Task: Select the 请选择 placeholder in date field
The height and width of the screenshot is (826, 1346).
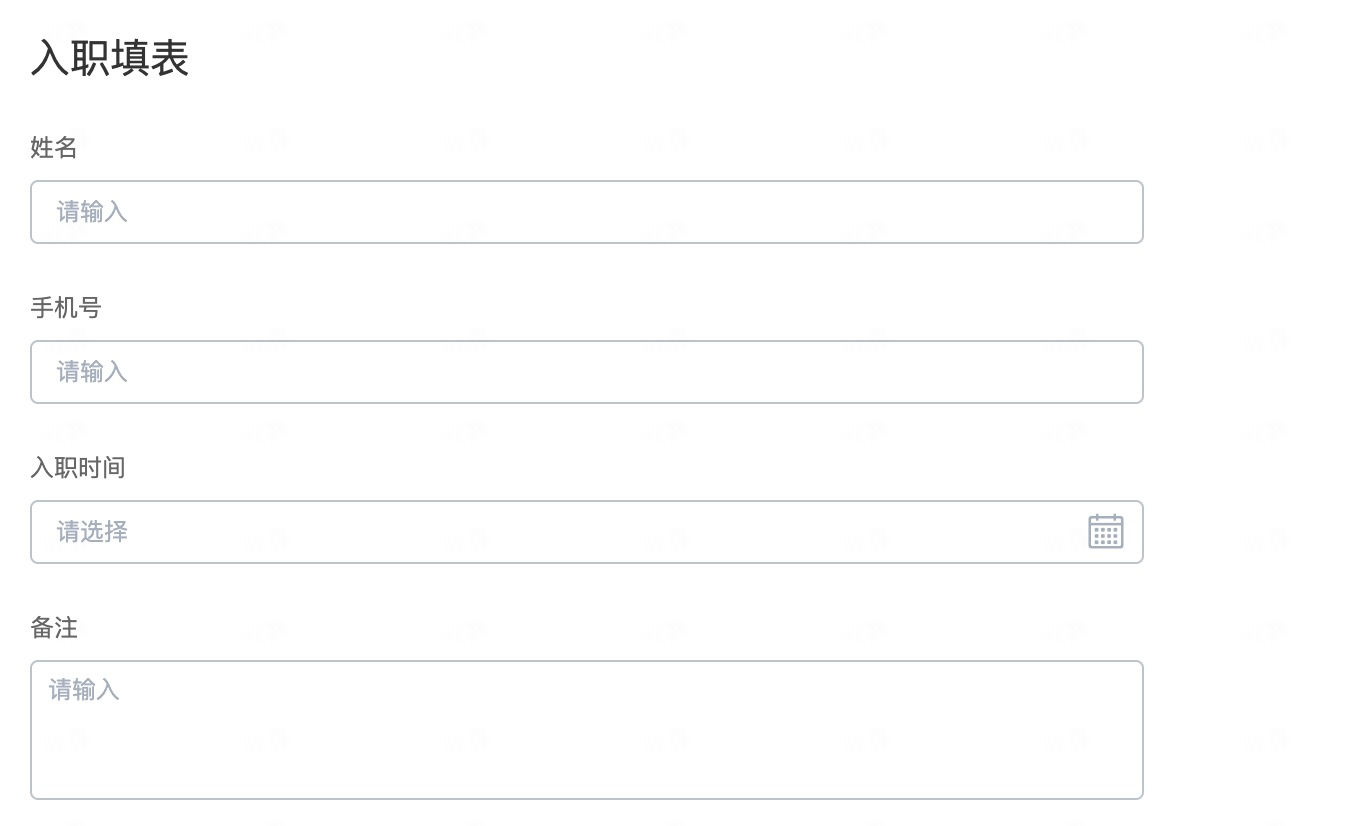Action: [92, 532]
